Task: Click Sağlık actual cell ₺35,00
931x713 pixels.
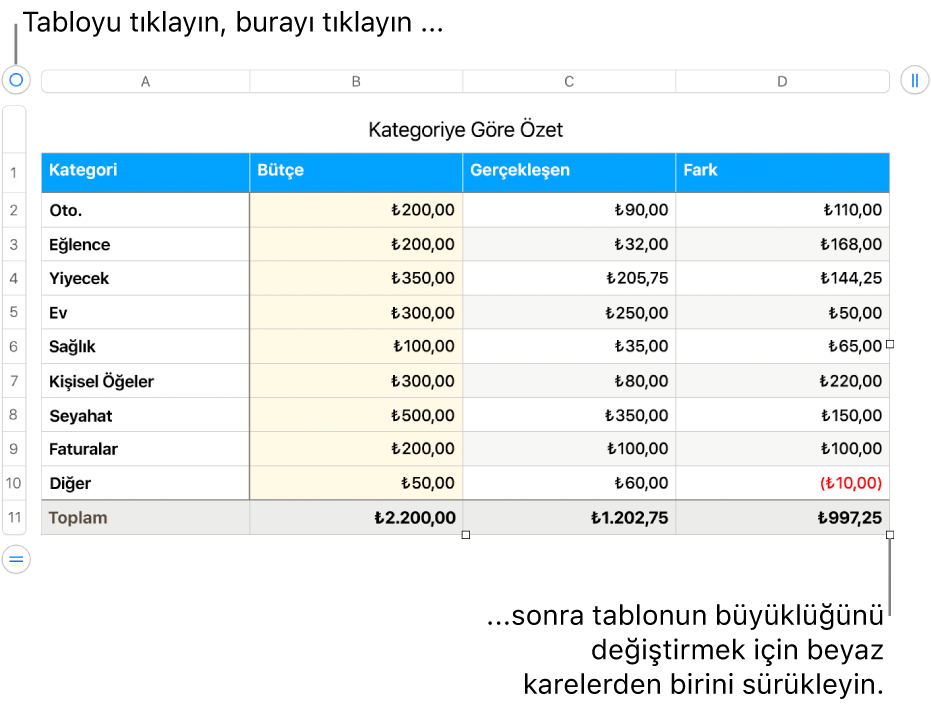Action: tap(569, 347)
